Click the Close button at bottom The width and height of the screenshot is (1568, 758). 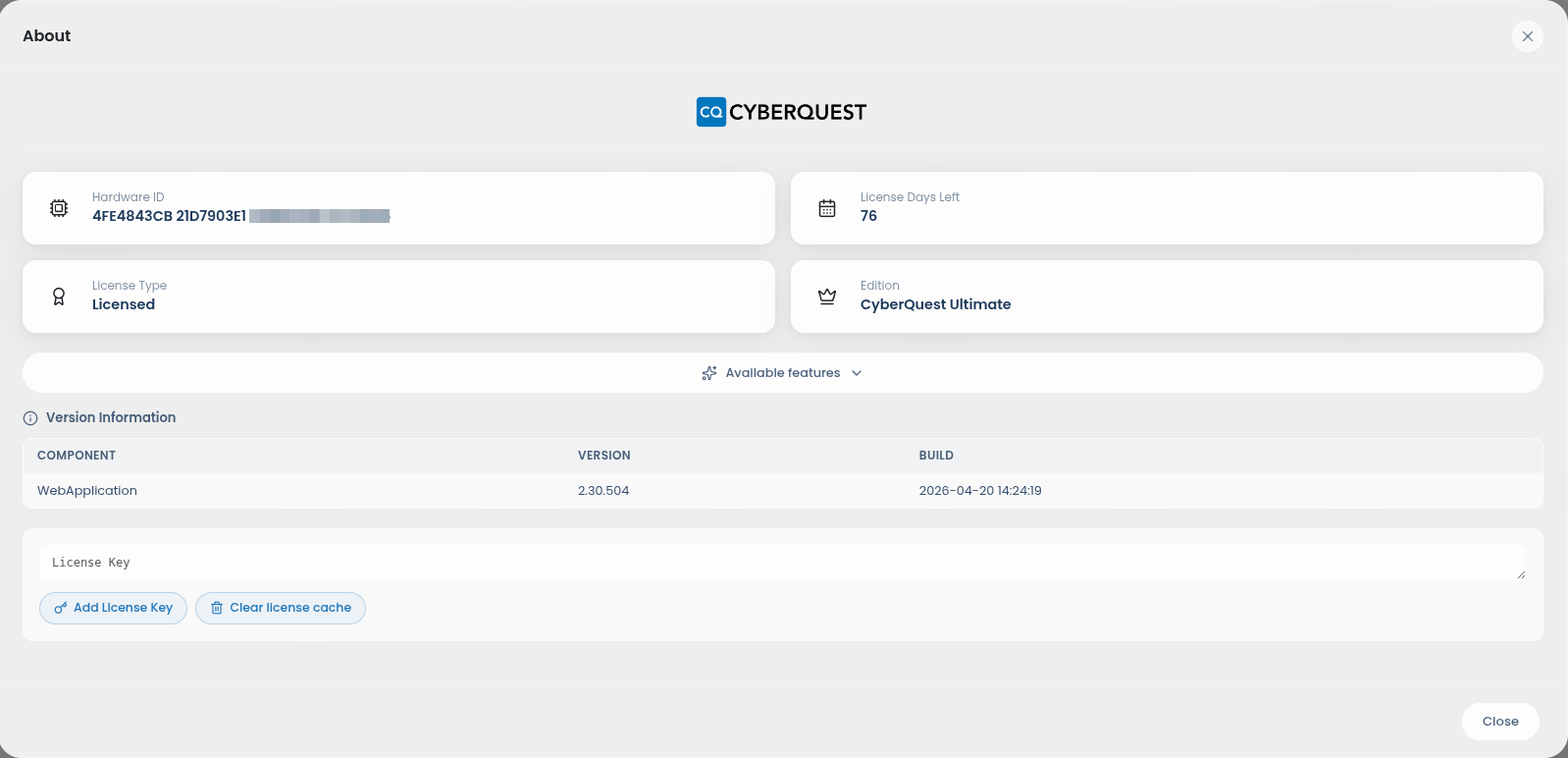pos(1500,722)
